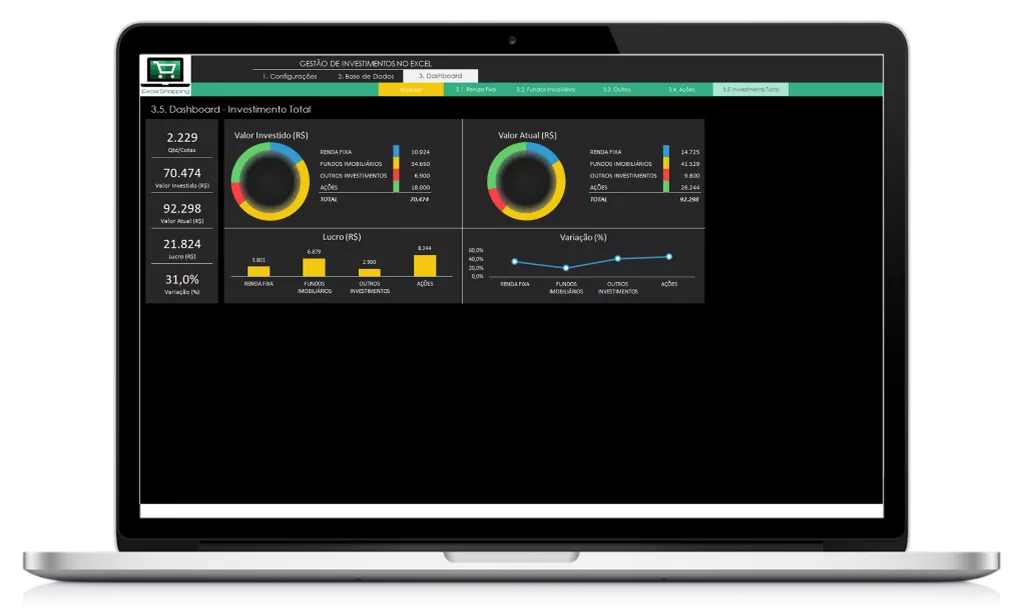The width and height of the screenshot is (1024, 612).
Task: Click red Outros Investimentos swatch in Valor Atual legend
Action: (666, 175)
